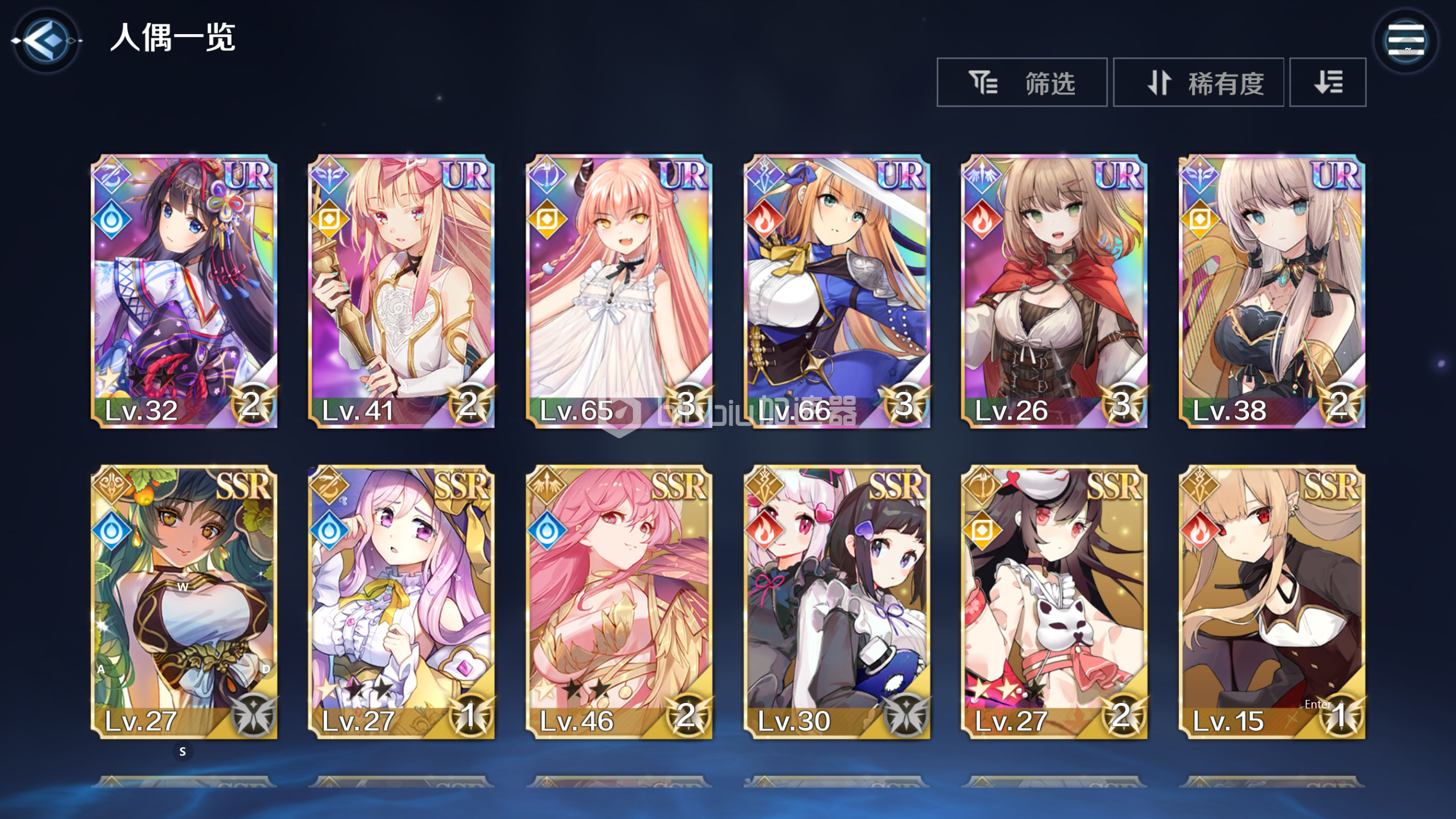Image resolution: width=1456 pixels, height=819 pixels.
Task: Select the Lv.32 UR kimono doll card
Action: coord(184,291)
